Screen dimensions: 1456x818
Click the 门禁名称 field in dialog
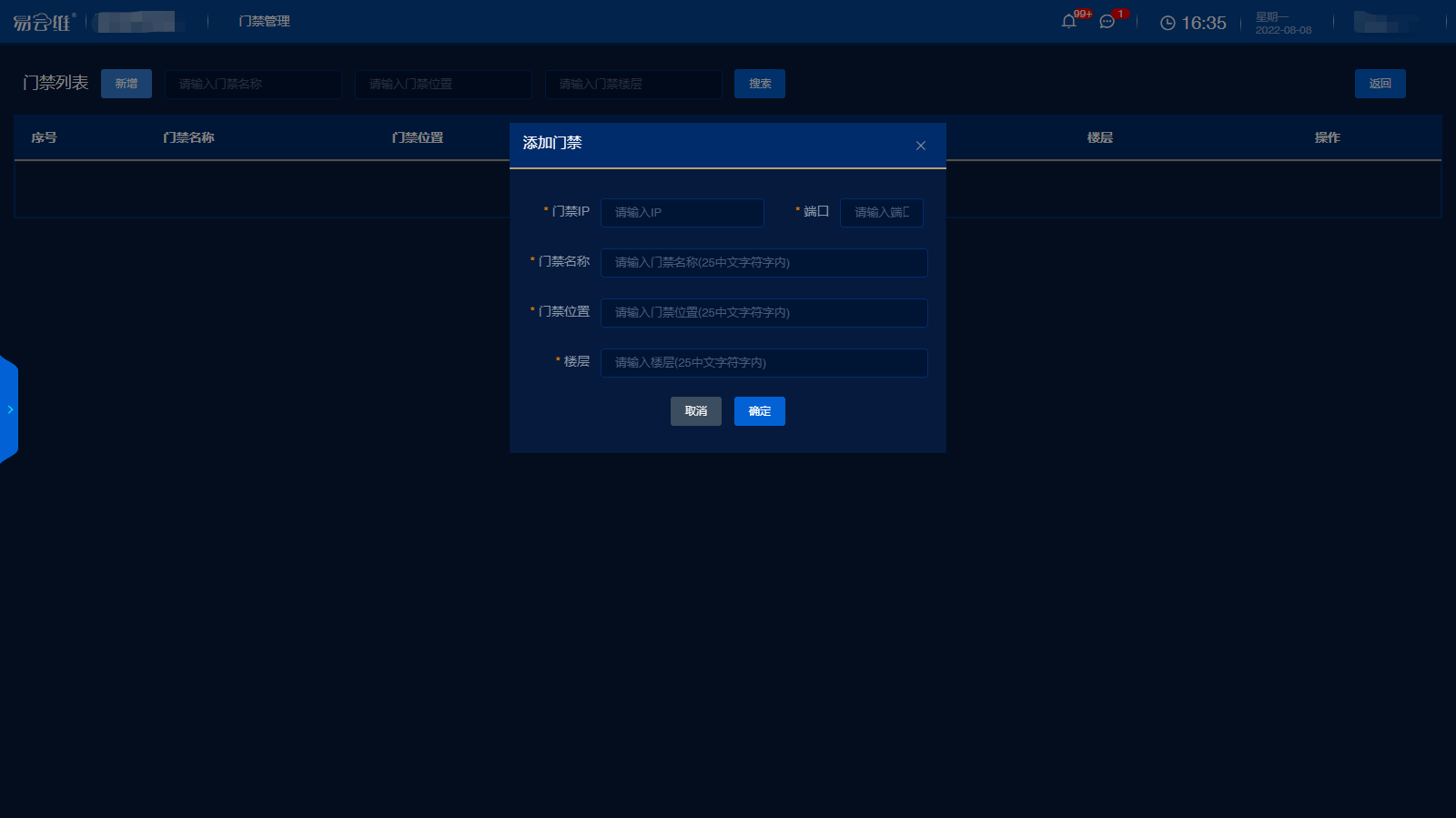(x=763, y=263)
